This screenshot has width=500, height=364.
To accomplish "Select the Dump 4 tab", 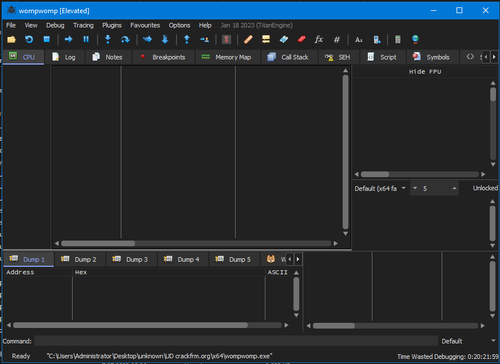I will (x=183, y=259).
